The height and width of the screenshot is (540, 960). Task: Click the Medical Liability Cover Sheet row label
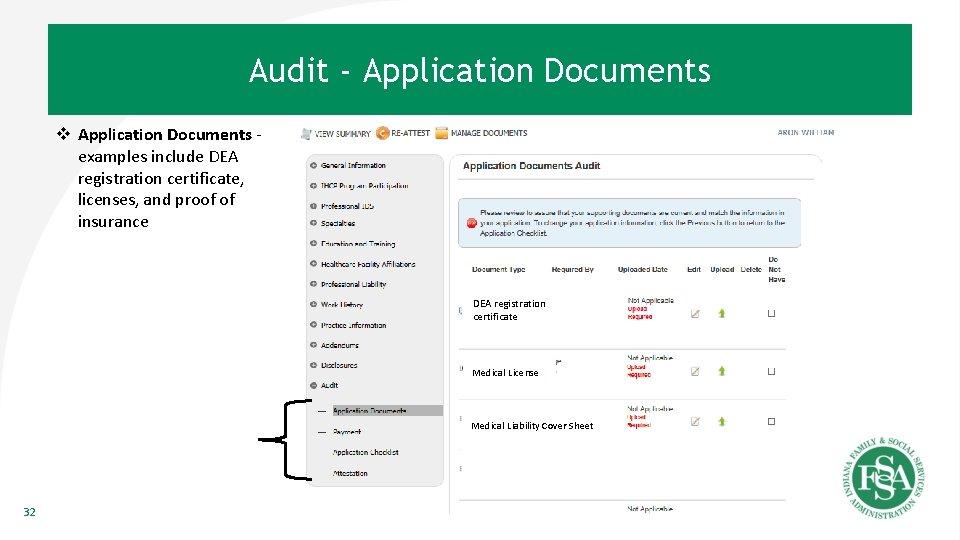(532, 426)
